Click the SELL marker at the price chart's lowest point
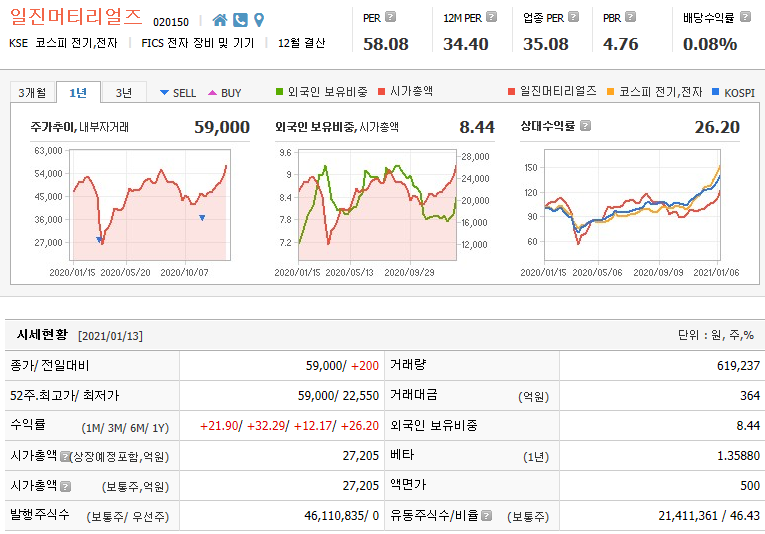Screen dimensions: 765x534 tap(99, 239)
